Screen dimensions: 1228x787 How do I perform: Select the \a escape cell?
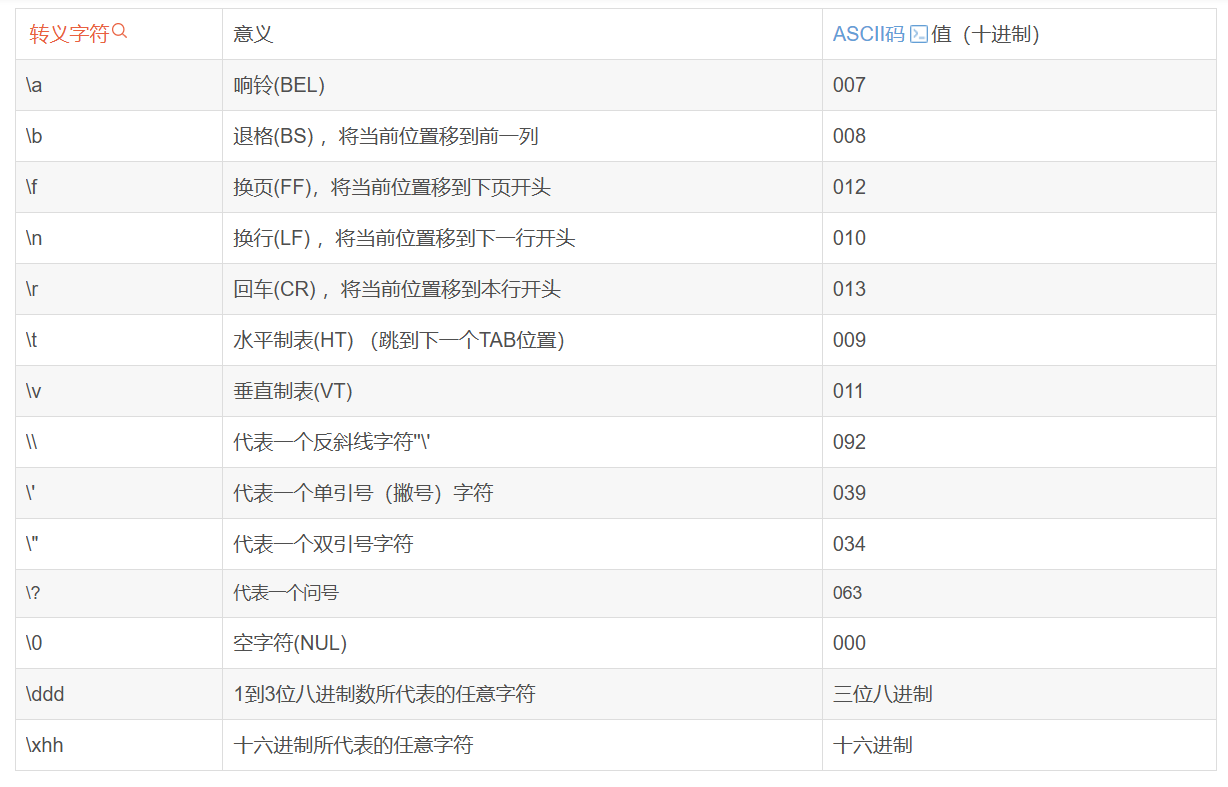point(119,85)
